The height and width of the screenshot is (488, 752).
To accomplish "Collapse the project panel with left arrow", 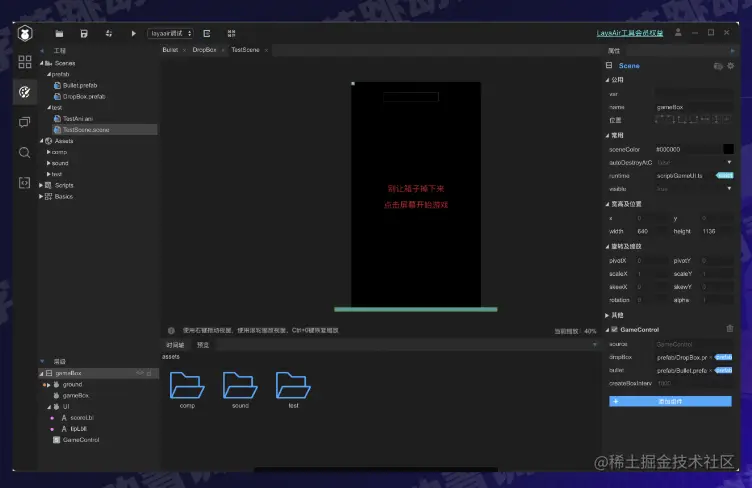I will click(42, 51).
